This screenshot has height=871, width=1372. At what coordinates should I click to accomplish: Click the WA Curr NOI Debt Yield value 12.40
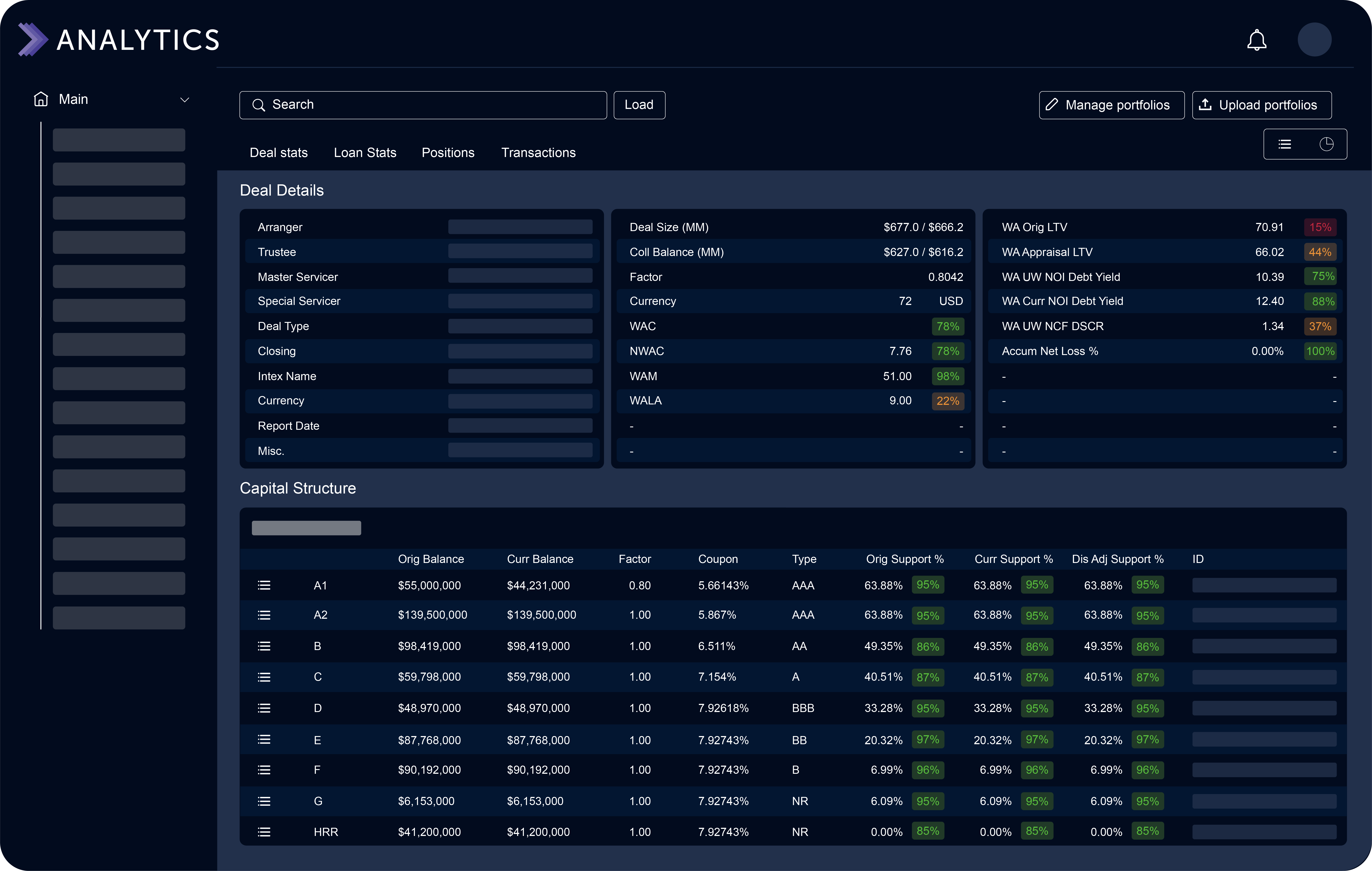[x=1270, y=301]
